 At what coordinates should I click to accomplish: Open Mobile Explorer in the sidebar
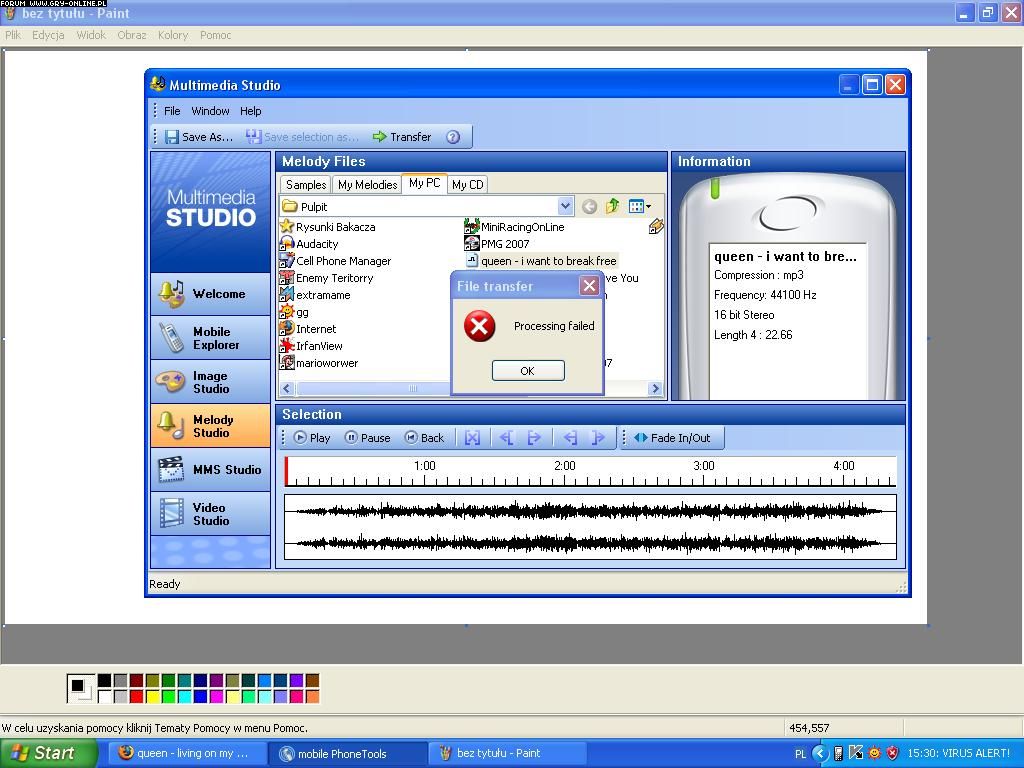(210, 338)
